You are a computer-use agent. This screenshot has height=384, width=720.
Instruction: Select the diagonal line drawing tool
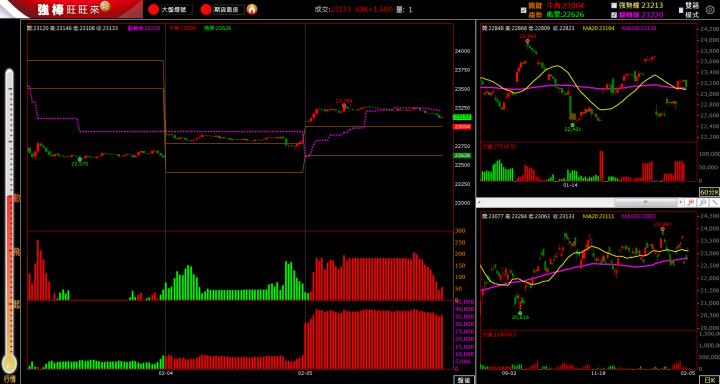click(714, 202)
